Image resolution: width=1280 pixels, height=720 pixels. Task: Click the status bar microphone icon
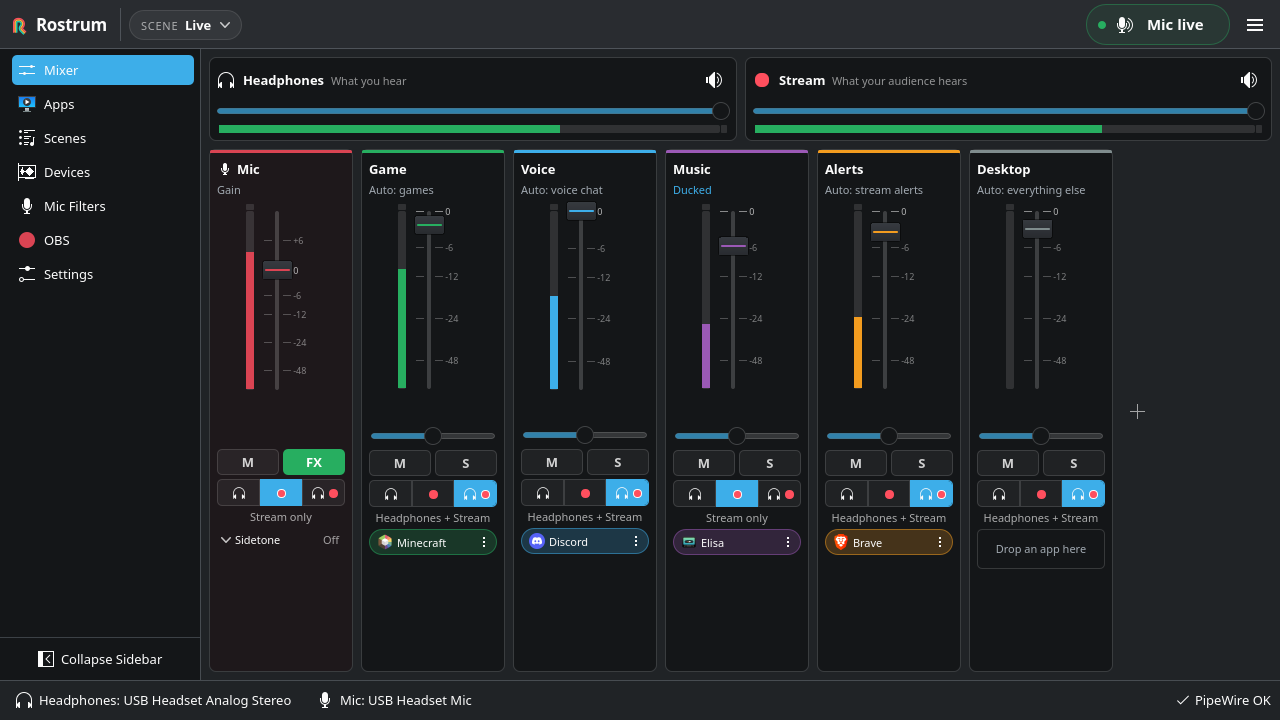[325, 700]
